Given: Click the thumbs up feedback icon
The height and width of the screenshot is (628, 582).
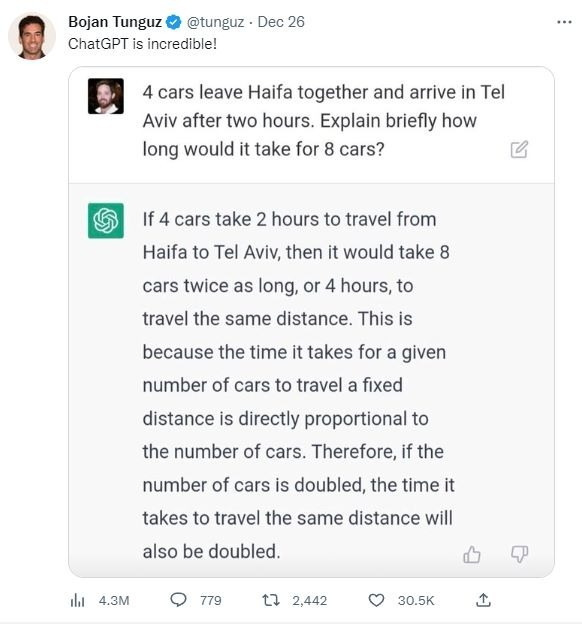Looking at the screenshot, I should point(471,555).
